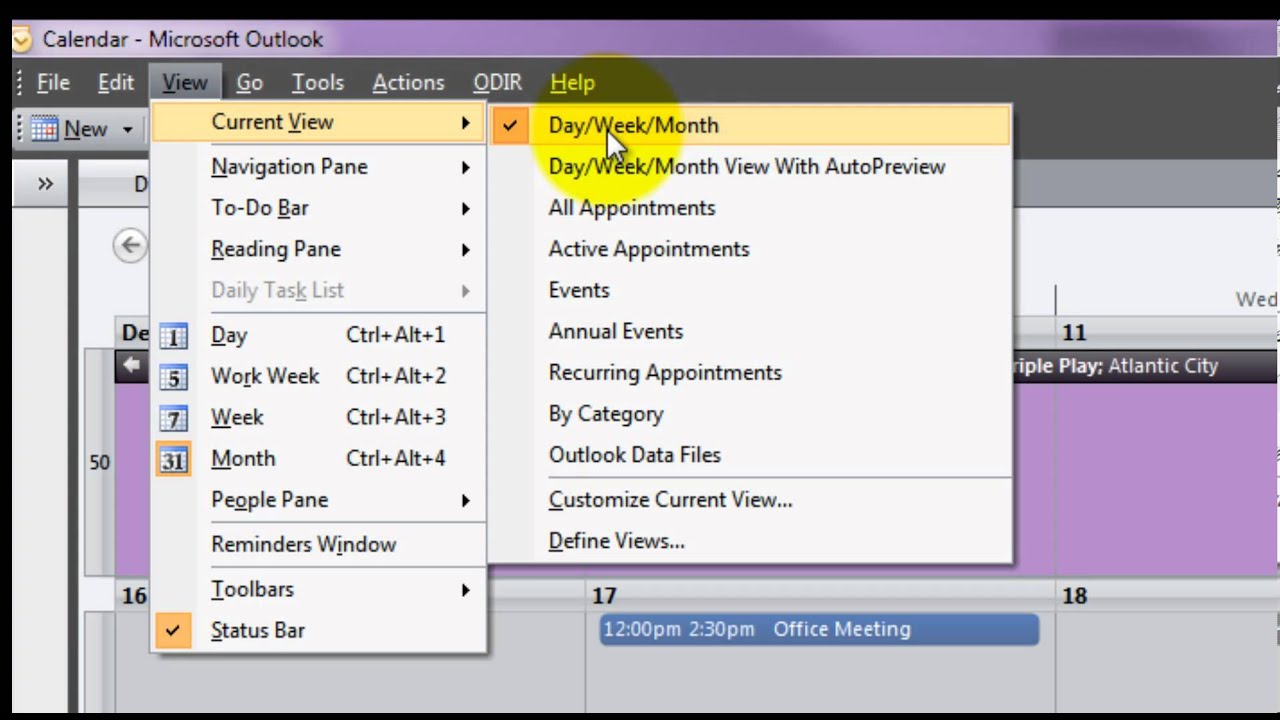Image resolution: width=1280 pixels, height=720 pixels.
Task: Open the New button dropdown arrow
Action: [127, 130]
